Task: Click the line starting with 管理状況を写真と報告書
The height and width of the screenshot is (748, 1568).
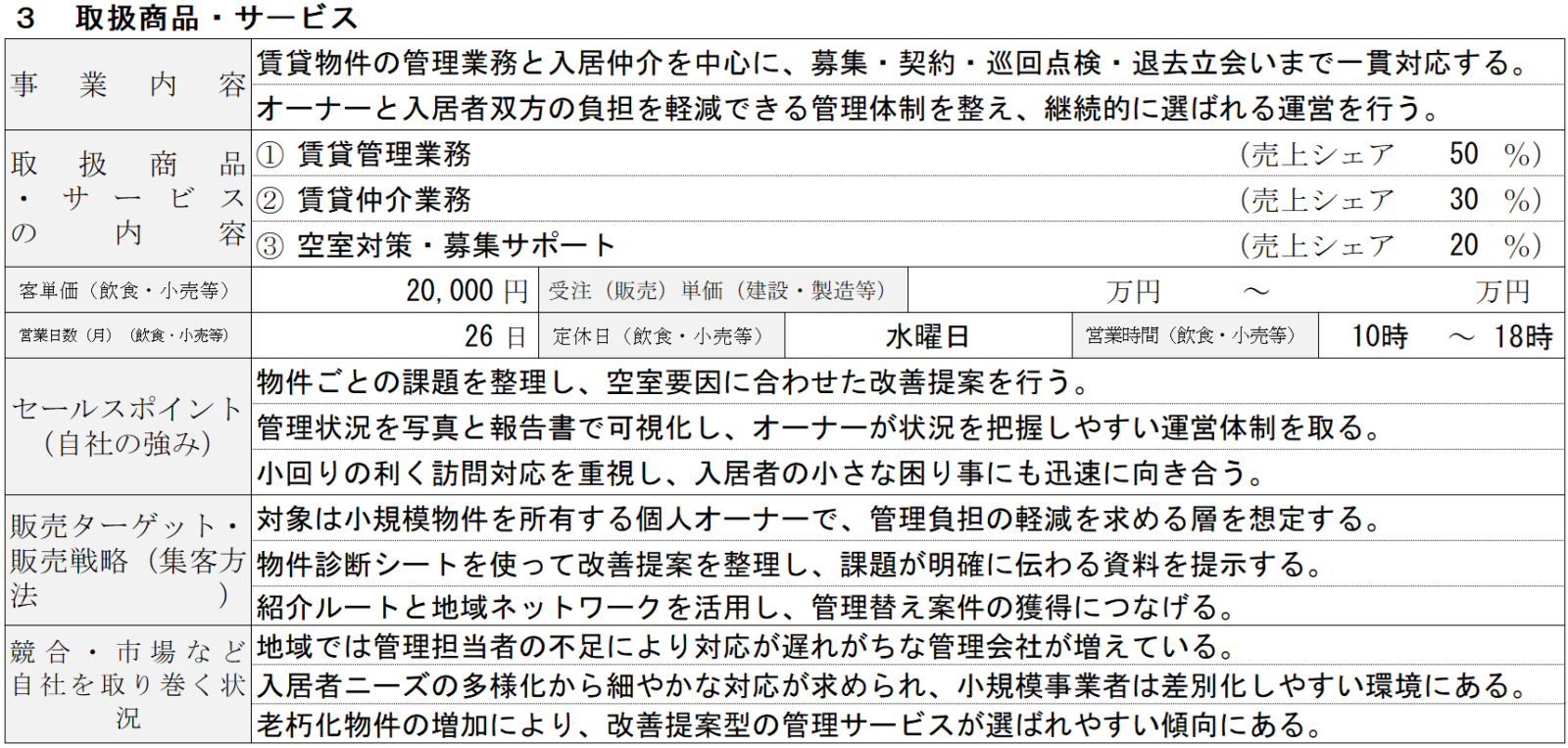Action: point(818,428)
